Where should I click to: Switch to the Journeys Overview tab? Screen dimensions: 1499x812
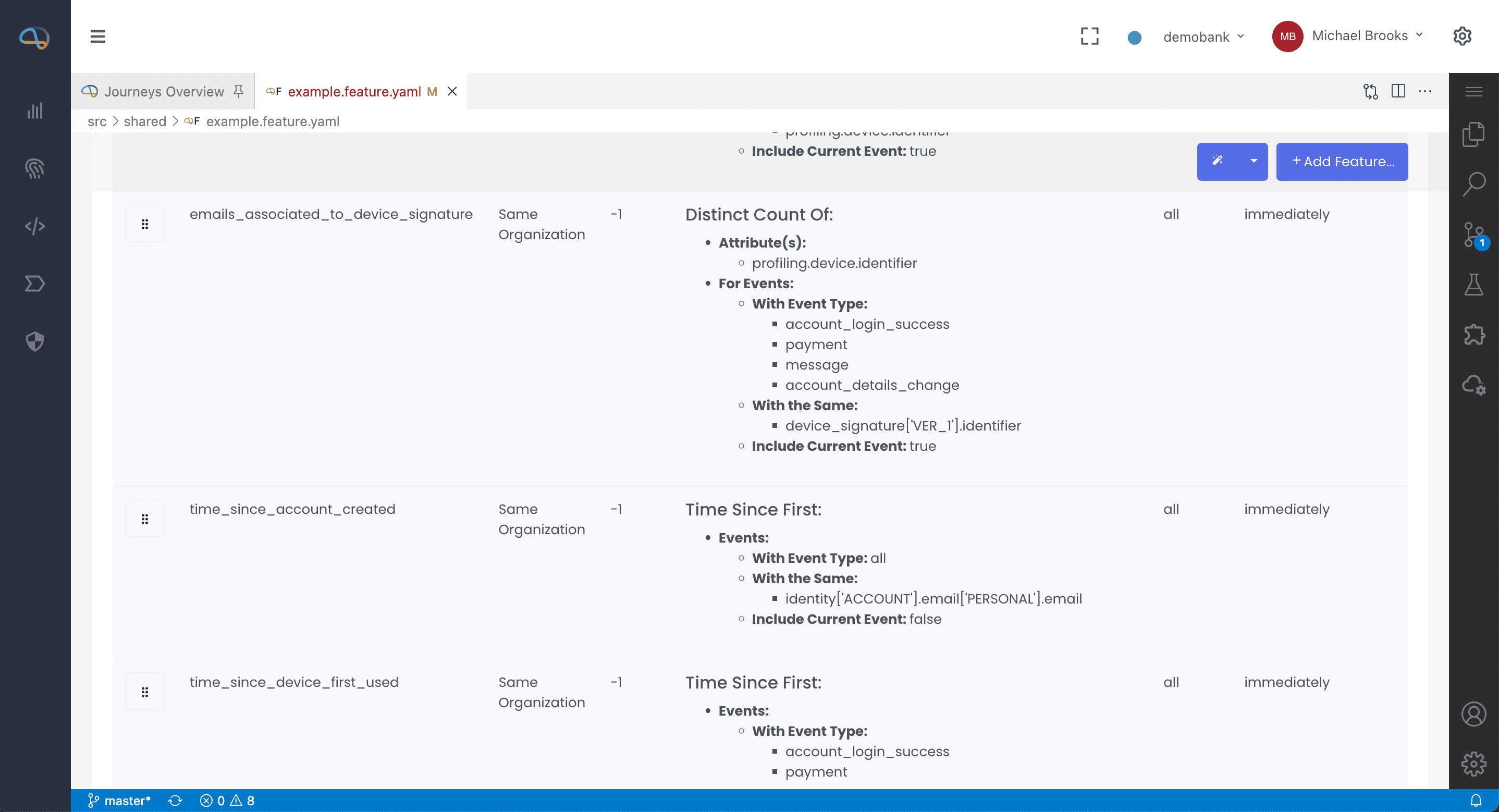[x=164, y=91]
